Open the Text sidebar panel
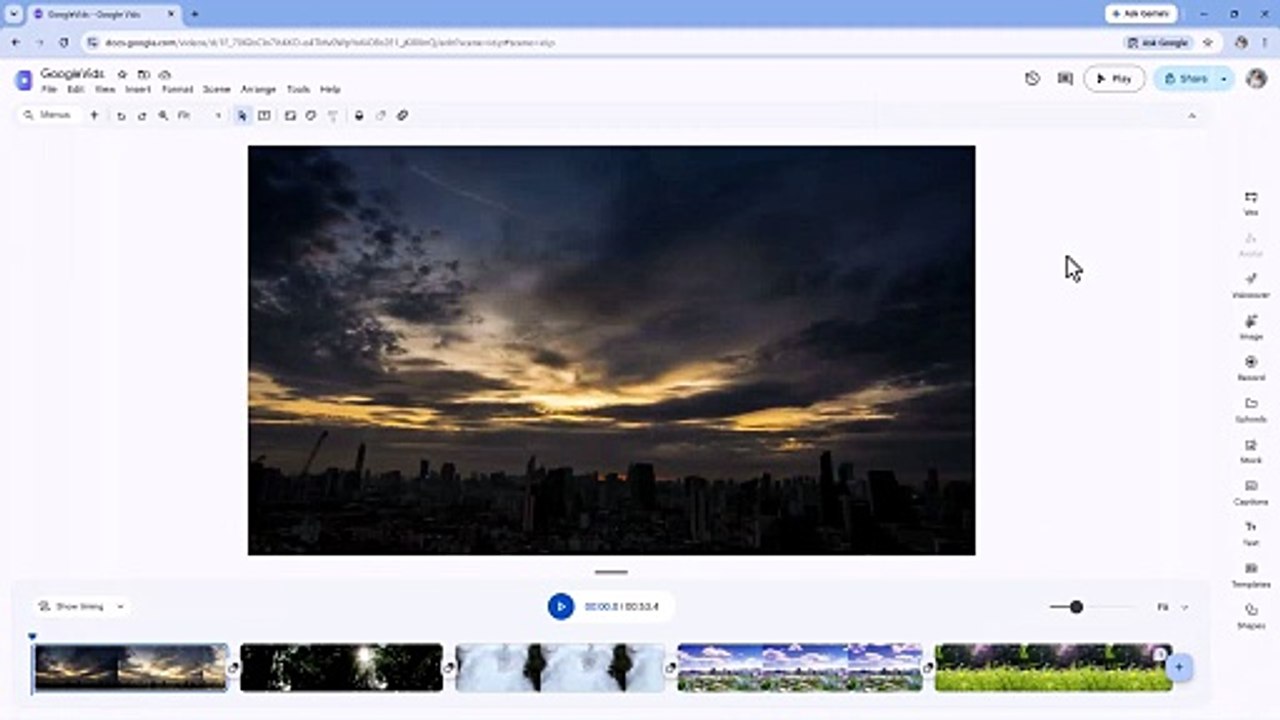Viewport: 1280px width, 720px height. tap(1251, 533)
